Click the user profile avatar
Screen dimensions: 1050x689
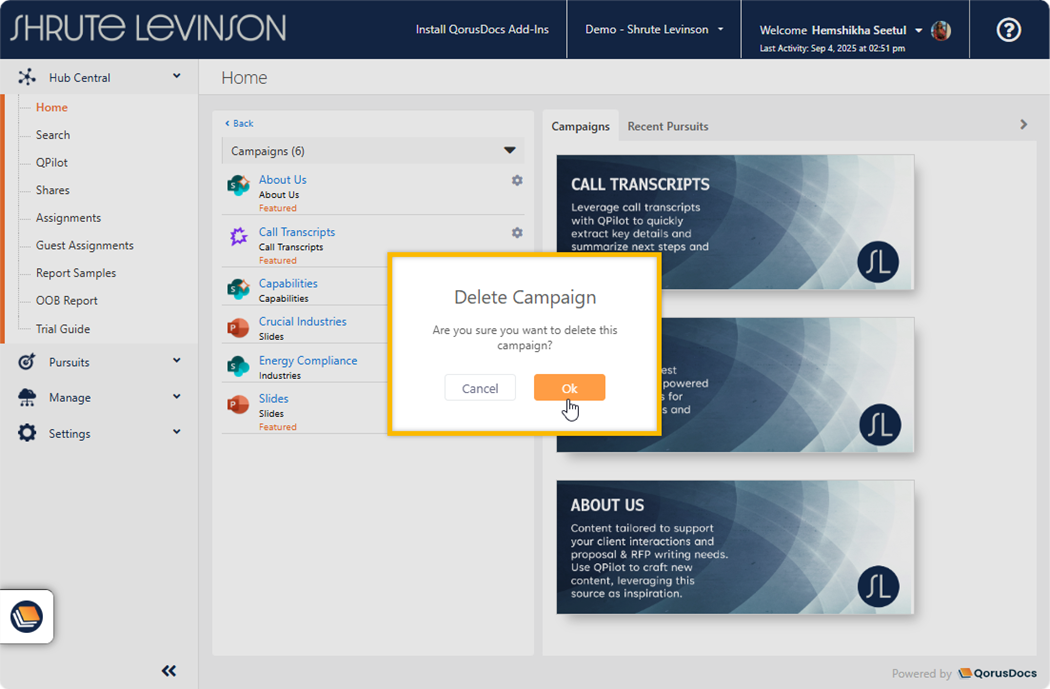click(941, 30)
